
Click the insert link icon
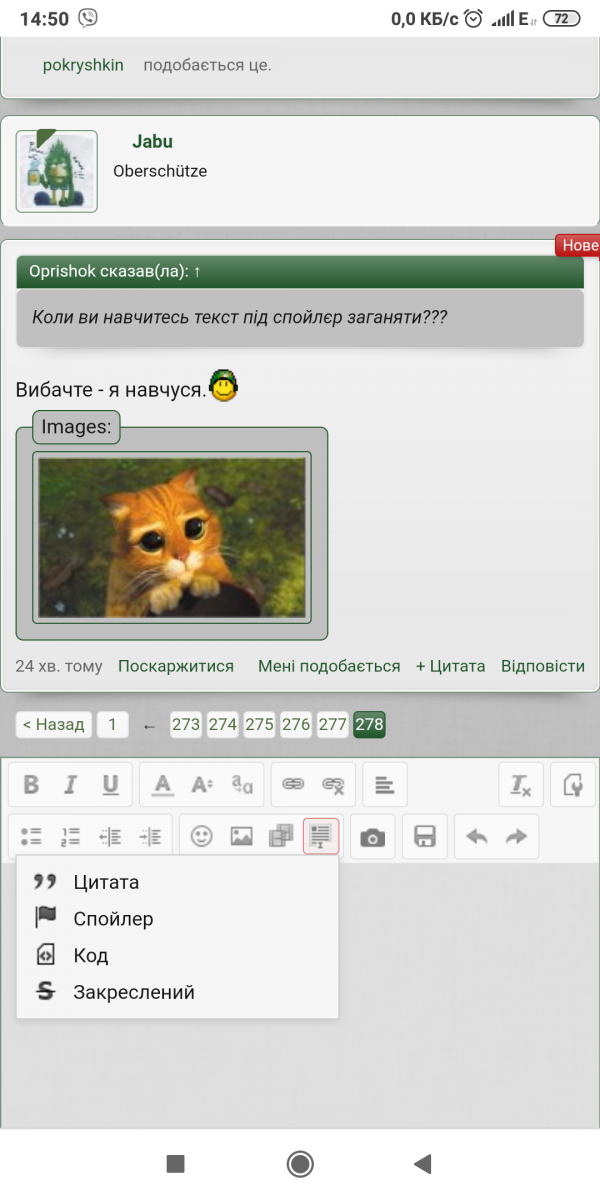(x=293, y=785)
